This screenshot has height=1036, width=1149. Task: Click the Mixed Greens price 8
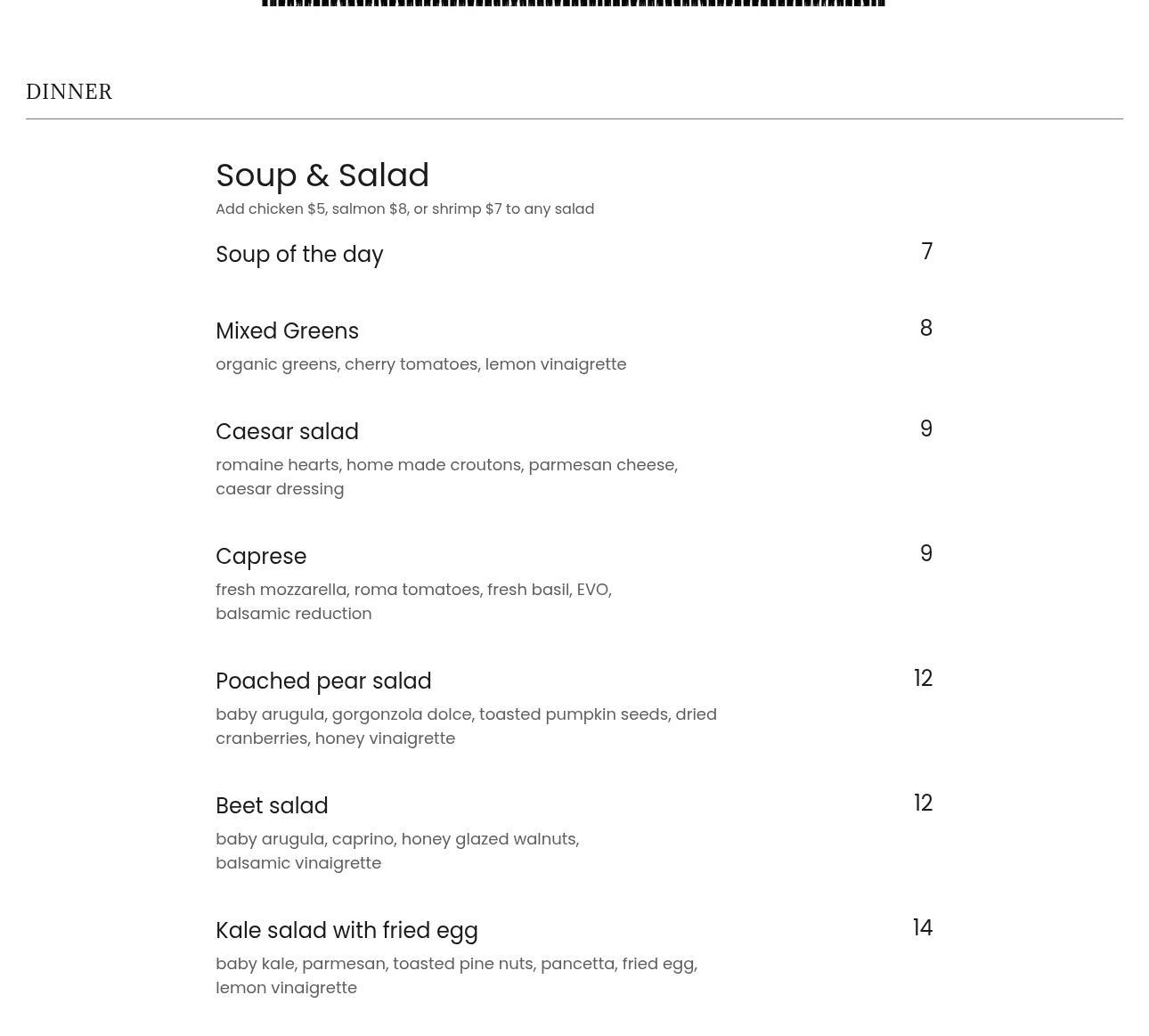point(925,329)
